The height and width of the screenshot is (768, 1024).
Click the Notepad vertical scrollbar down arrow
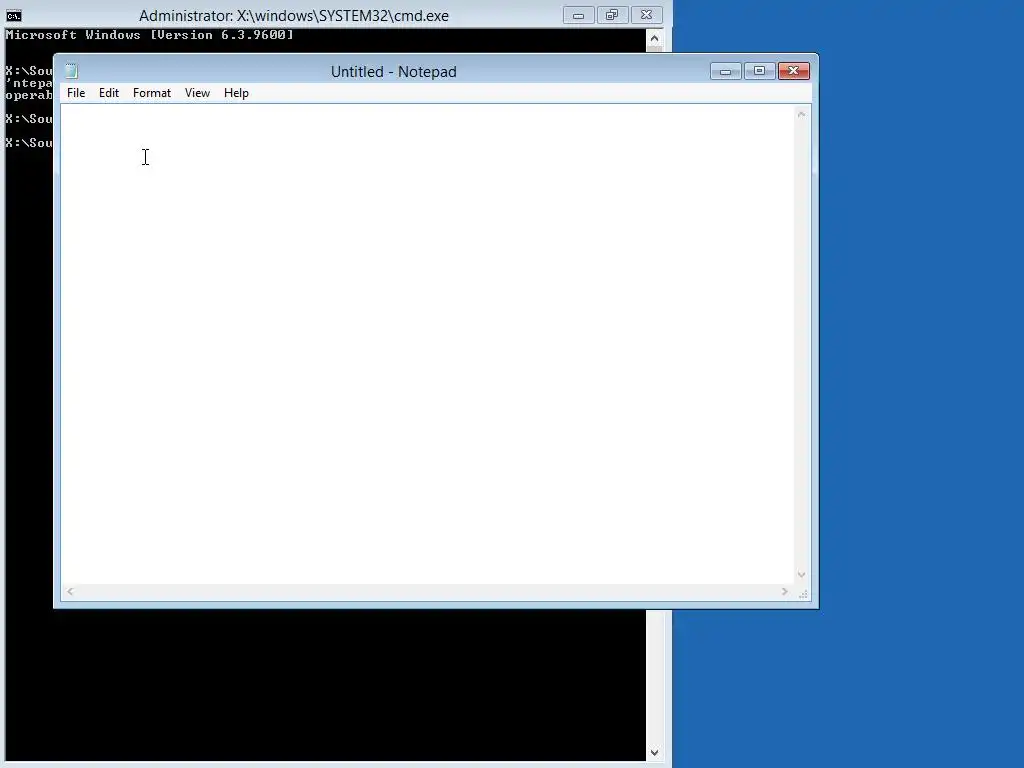click(801, 575)
